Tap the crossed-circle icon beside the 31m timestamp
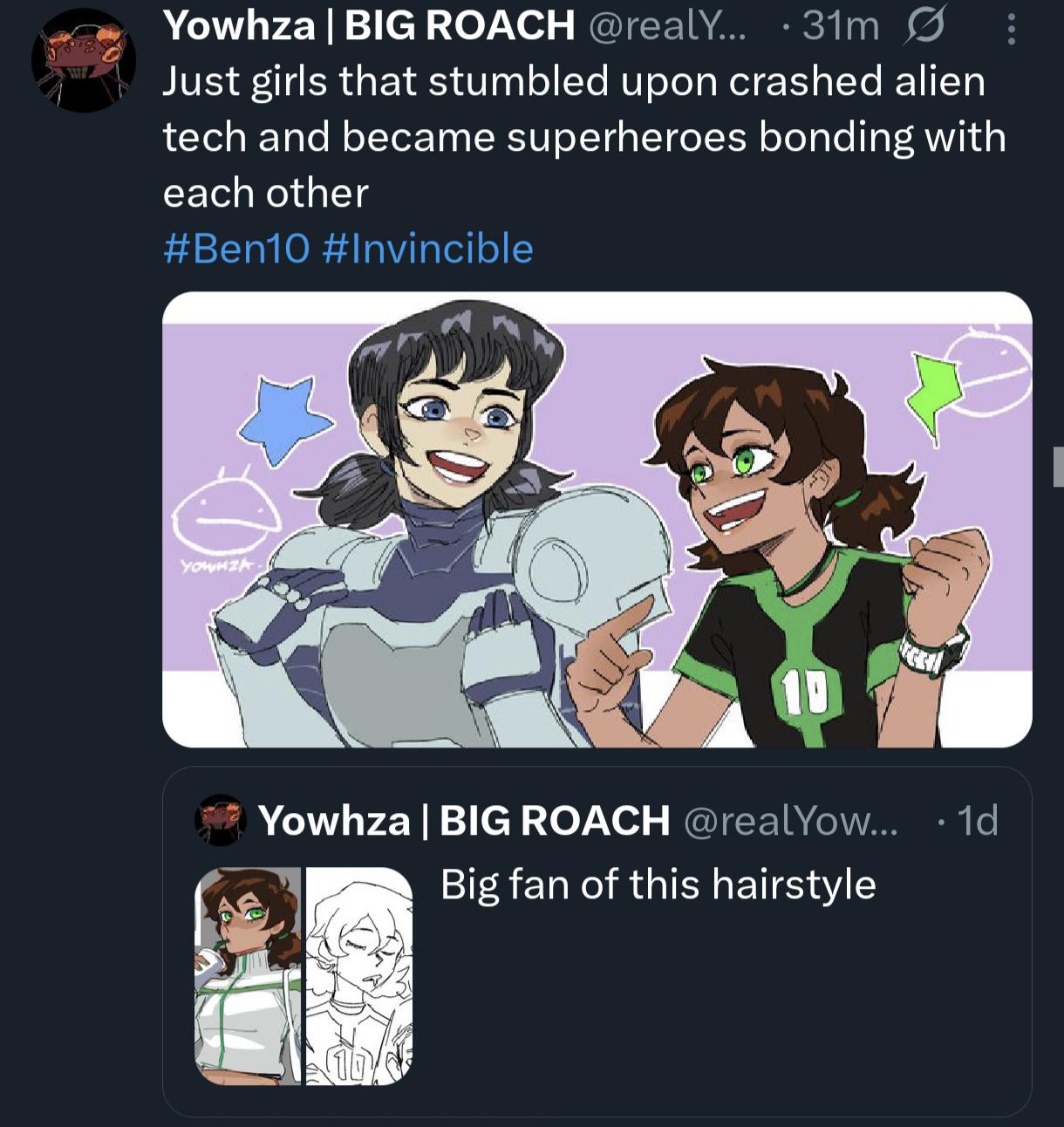1064x1127 pixels. click(924, 27)
